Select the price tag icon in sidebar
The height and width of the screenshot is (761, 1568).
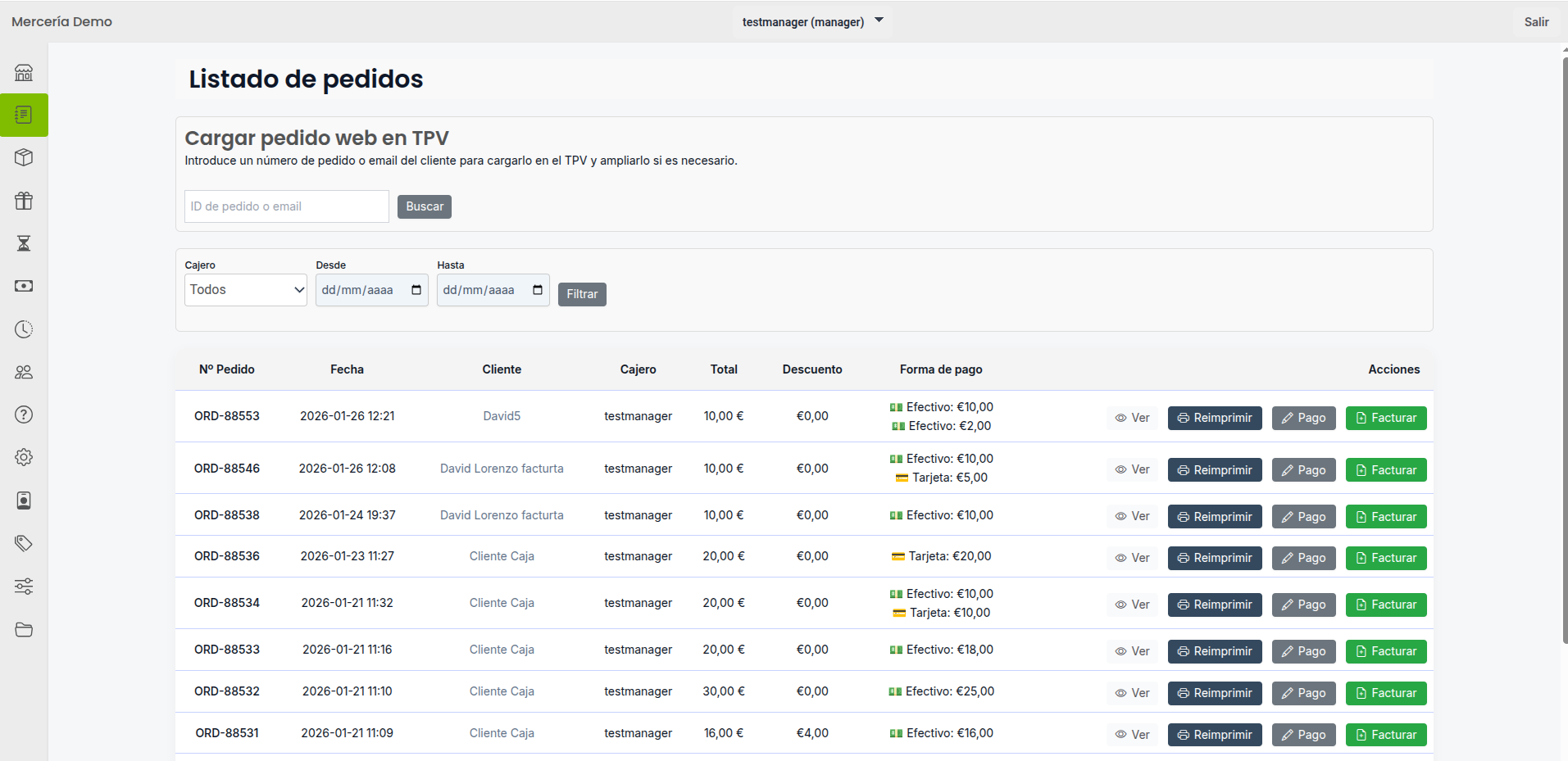point(24,543)
